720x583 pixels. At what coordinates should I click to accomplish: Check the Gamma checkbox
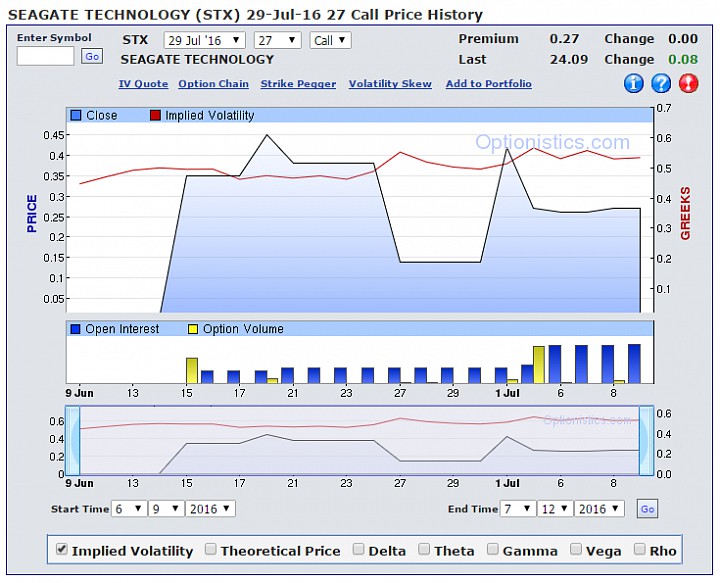(x=492, y=549)
